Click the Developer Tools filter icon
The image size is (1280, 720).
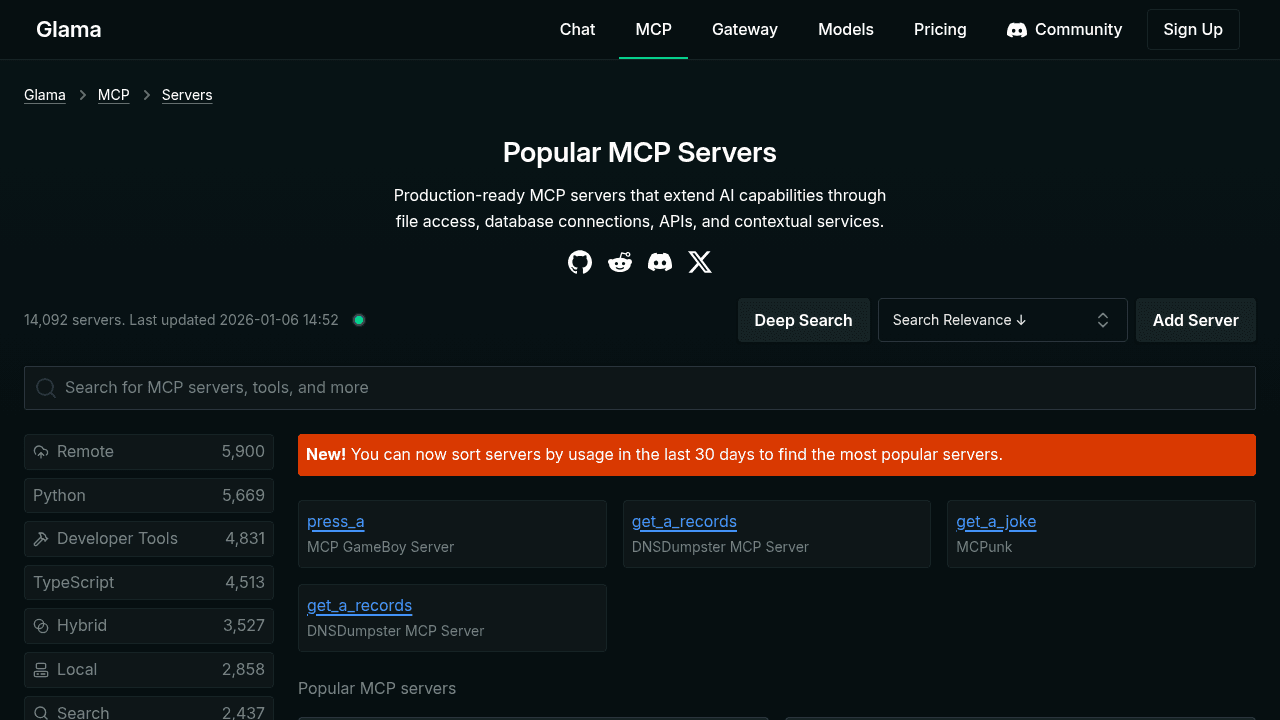(41, 538)
